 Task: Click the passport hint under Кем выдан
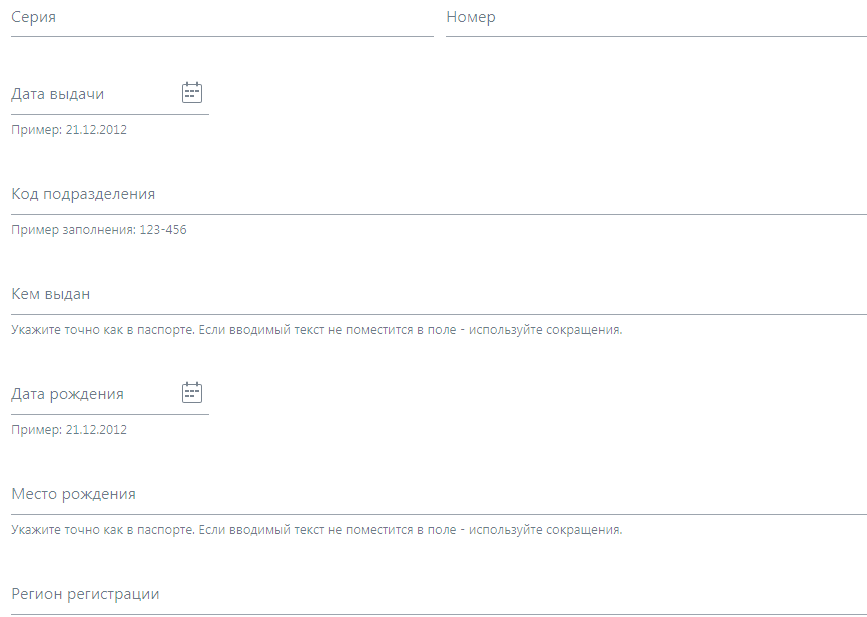316,330
